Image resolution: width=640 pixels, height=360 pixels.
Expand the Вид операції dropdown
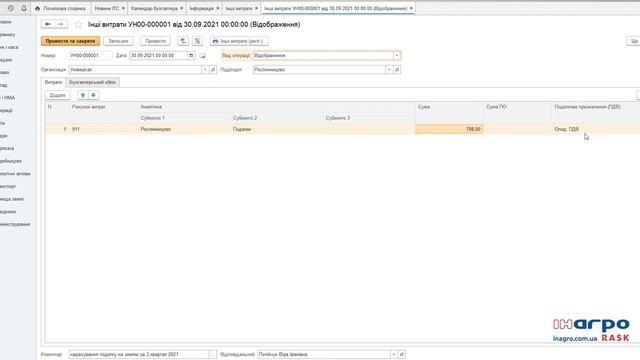(397, 56)
